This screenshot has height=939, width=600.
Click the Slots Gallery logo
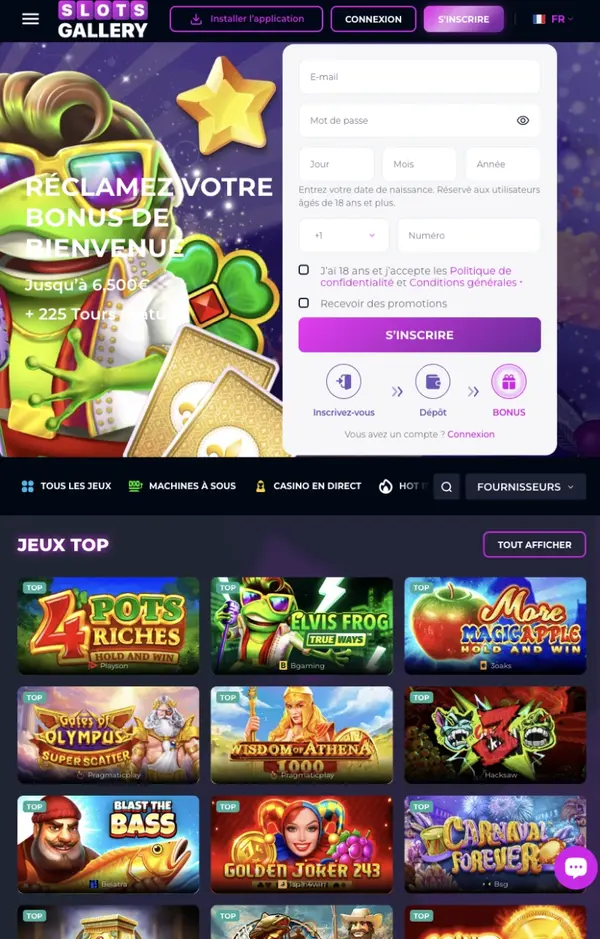103,20
